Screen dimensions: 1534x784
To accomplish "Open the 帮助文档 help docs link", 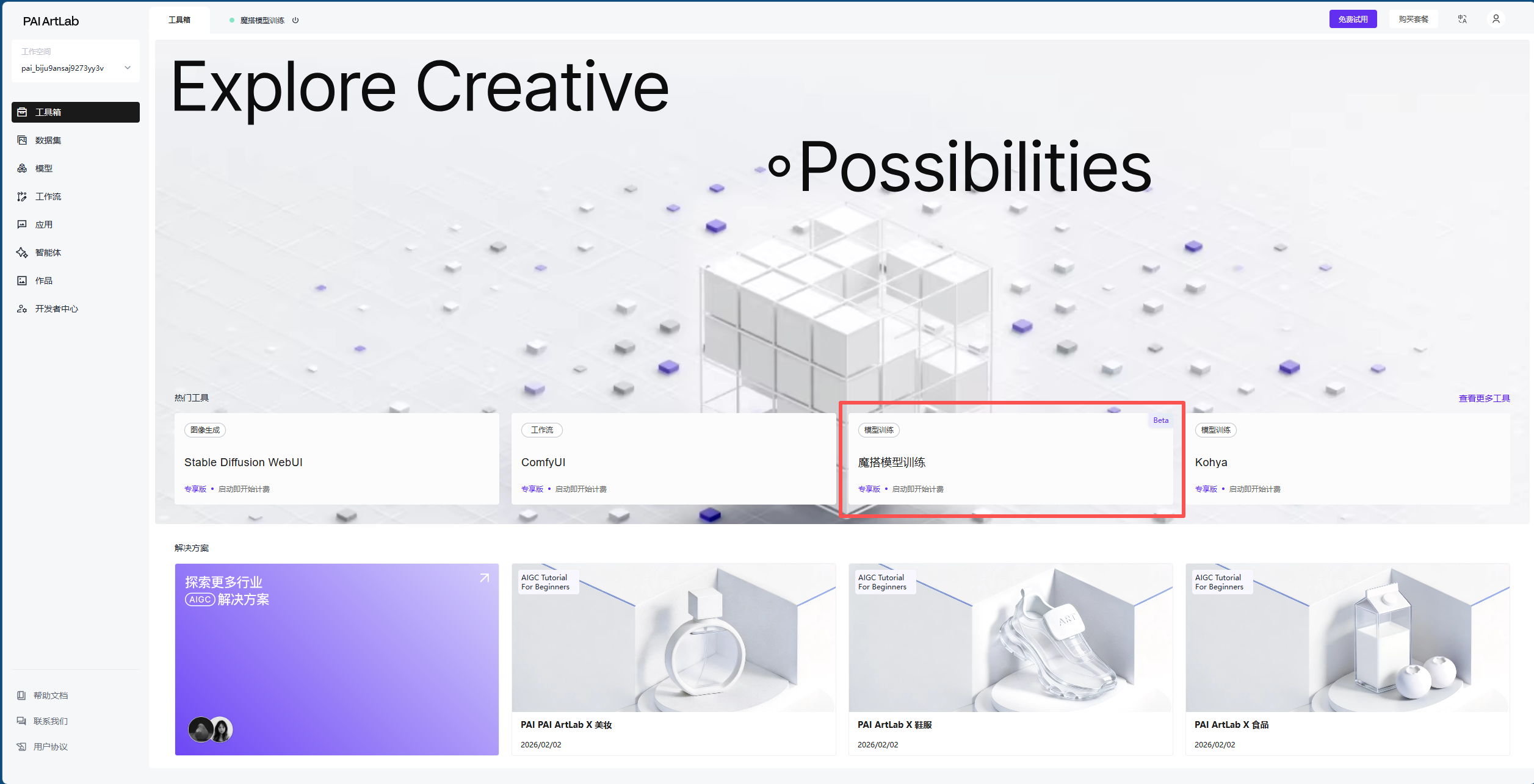I will pos(51,696).
